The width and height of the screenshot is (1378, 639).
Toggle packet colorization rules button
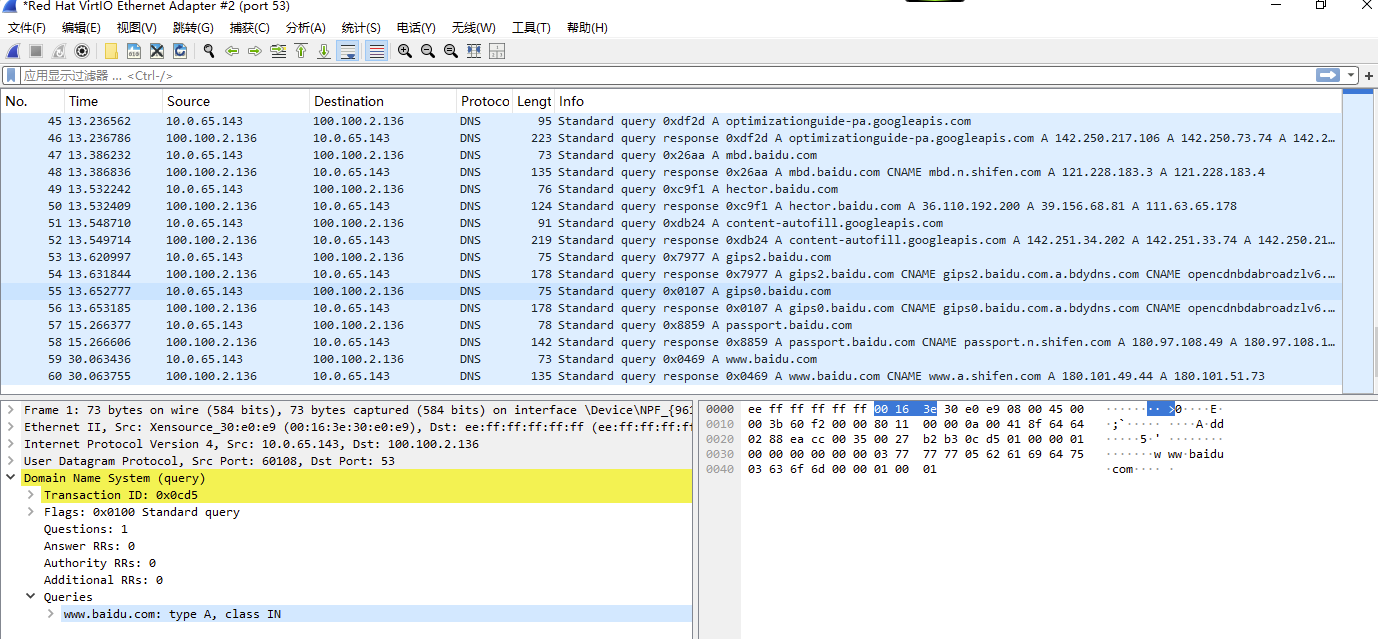pyautogui.click(x=376, y=51)
